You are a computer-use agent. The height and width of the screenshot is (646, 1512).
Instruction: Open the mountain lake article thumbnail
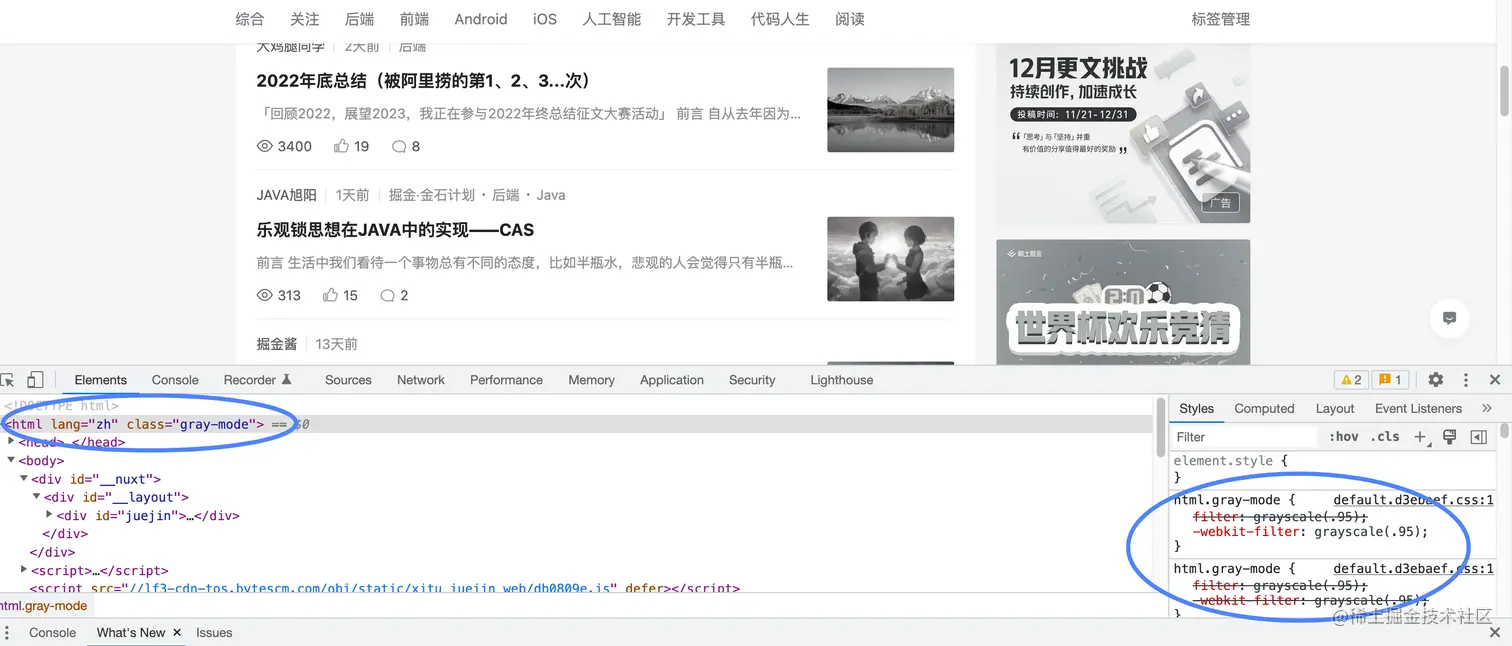(x=891, y=110)
